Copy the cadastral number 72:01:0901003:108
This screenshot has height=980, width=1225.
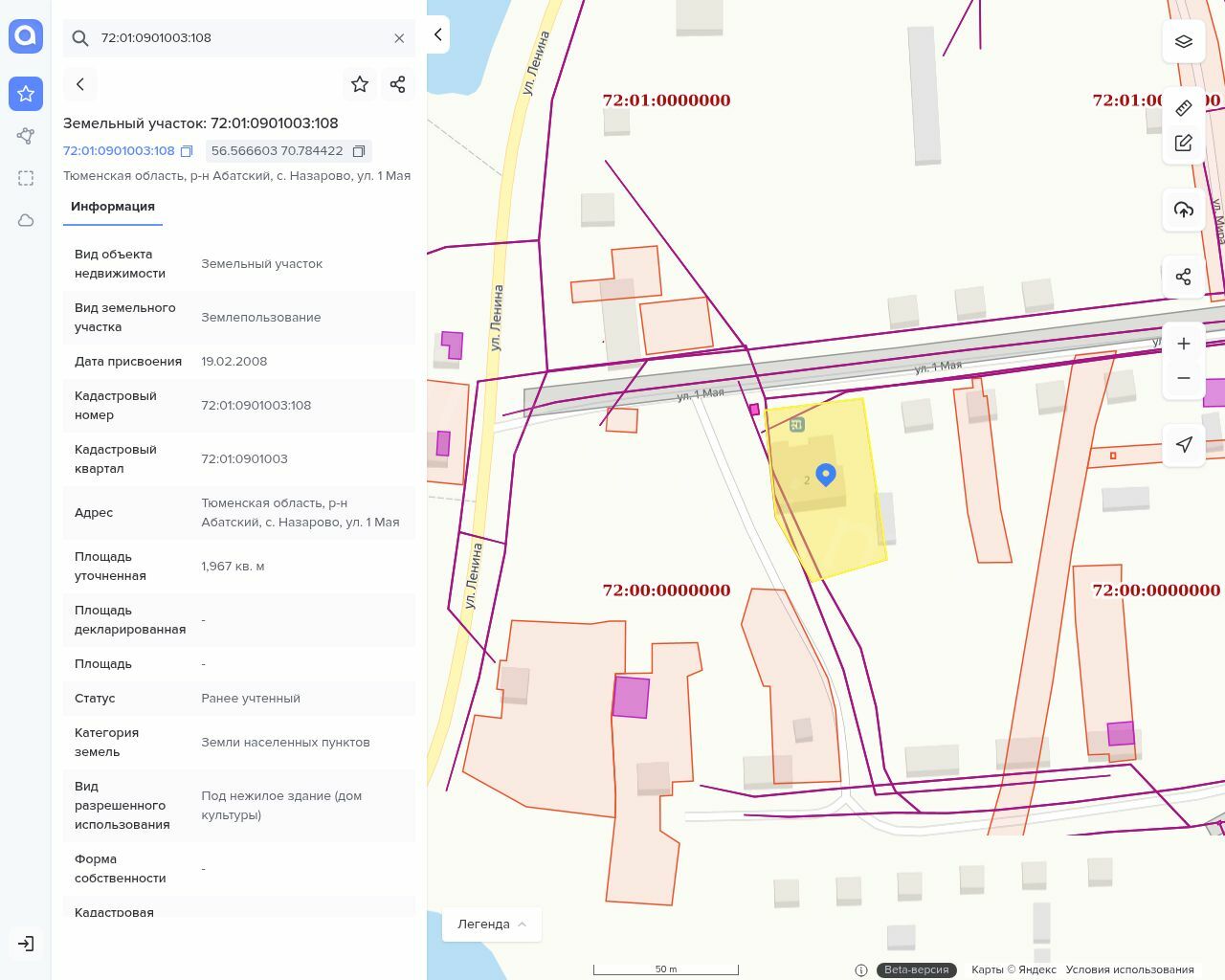coord(187,151)
